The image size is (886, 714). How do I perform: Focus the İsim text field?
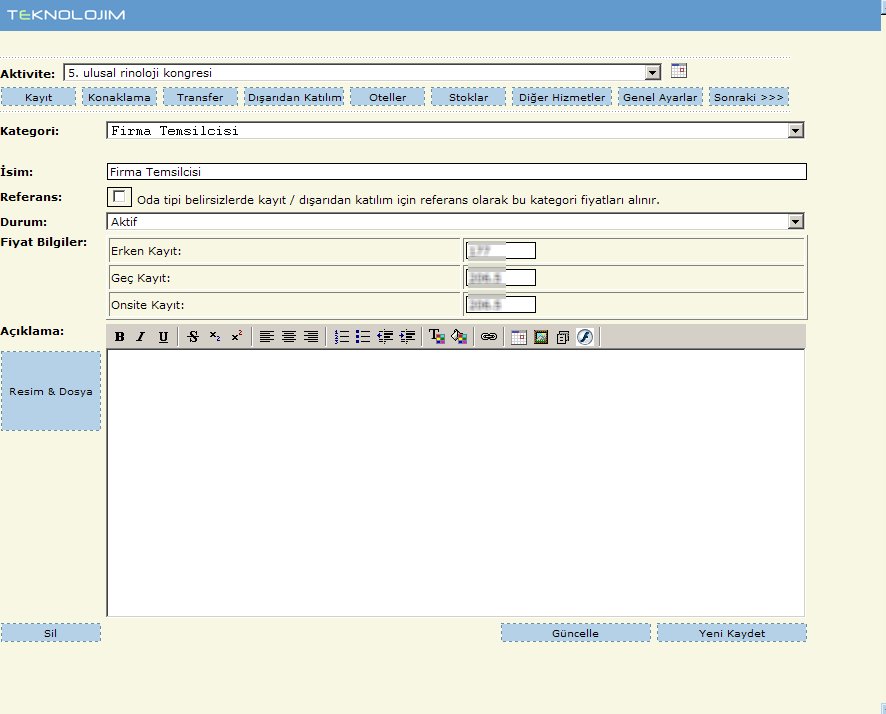[x=457, y=172]
